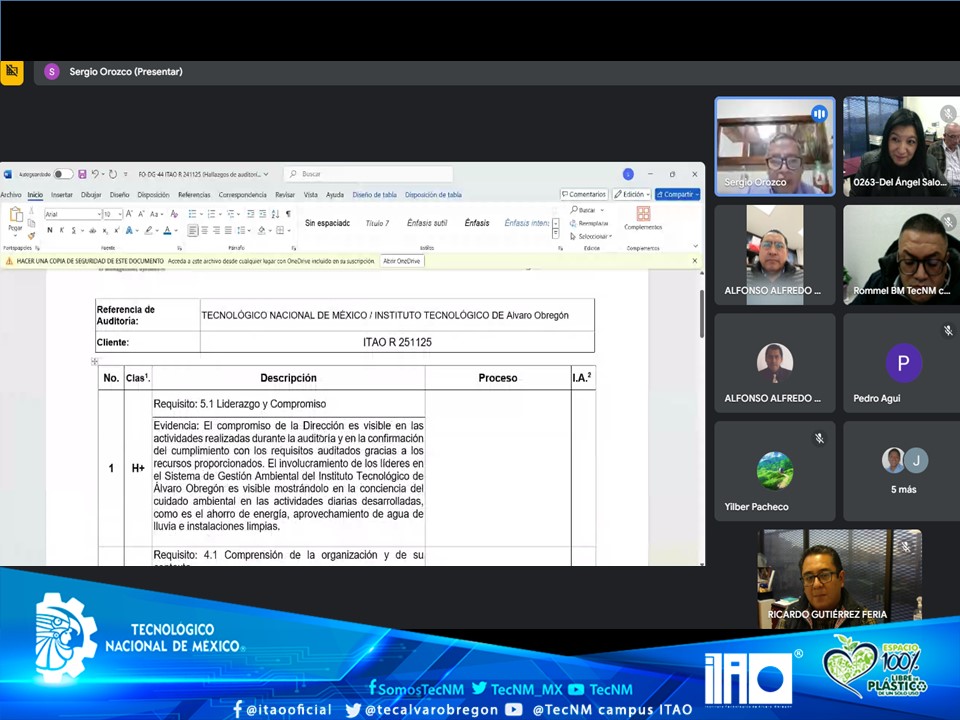The height and width of the screenshot is (720, 960).
Task: Expand the document title dropdown chevron
Action: [x=266, y=174]
